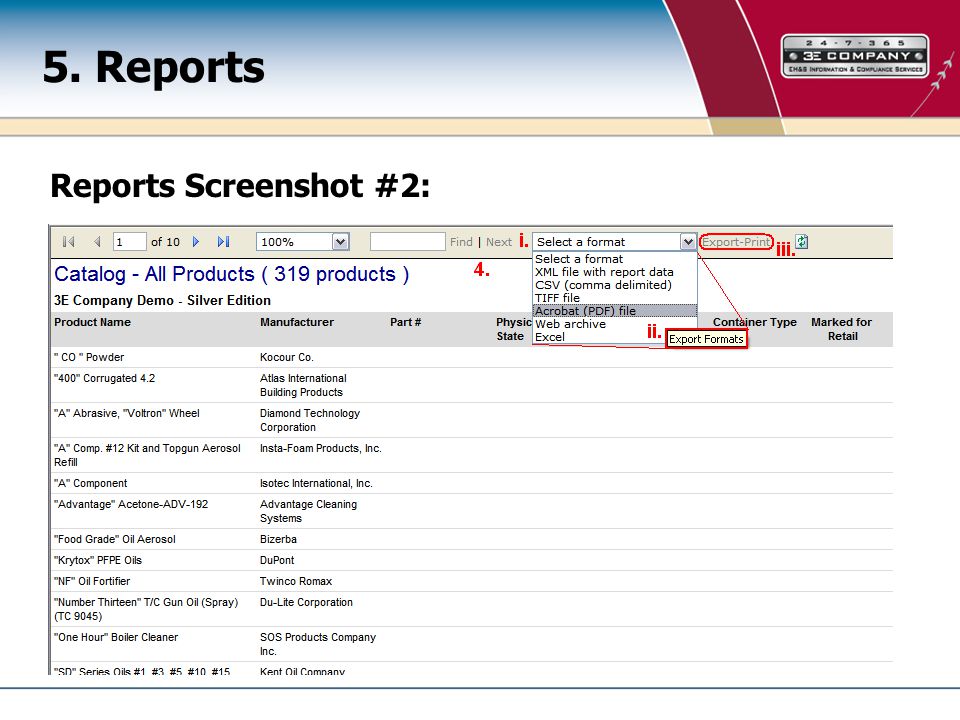
Task: Click DuPont manufacturer cell
Action: coord(277,560)
